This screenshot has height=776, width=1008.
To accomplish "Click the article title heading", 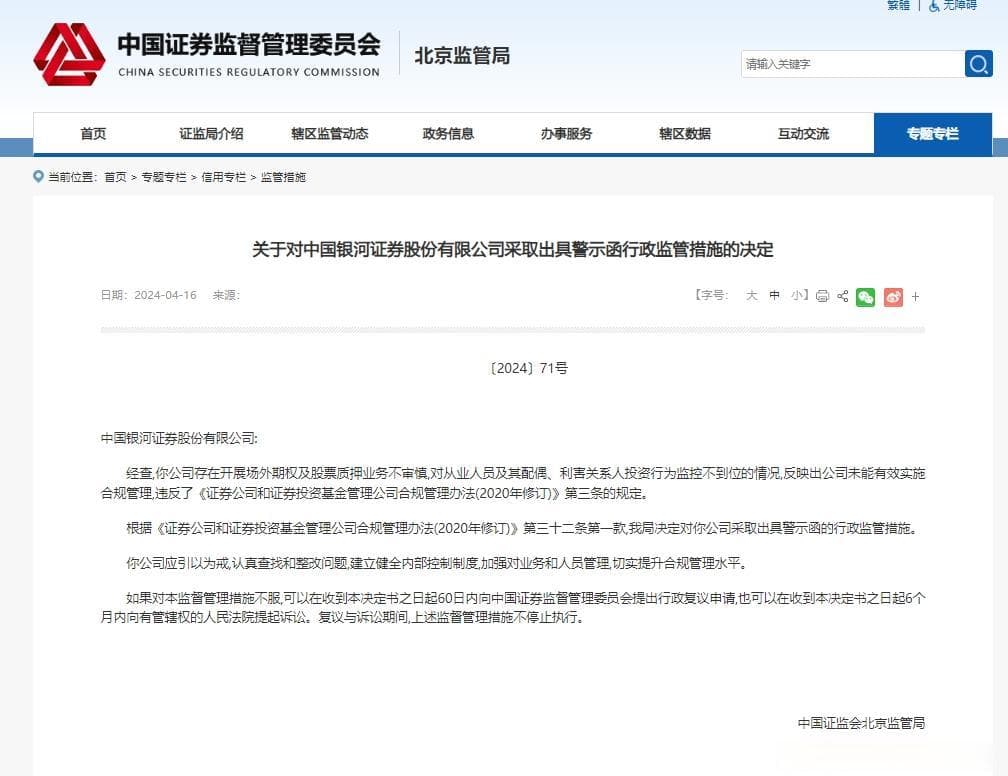I will tap(512, 249).
